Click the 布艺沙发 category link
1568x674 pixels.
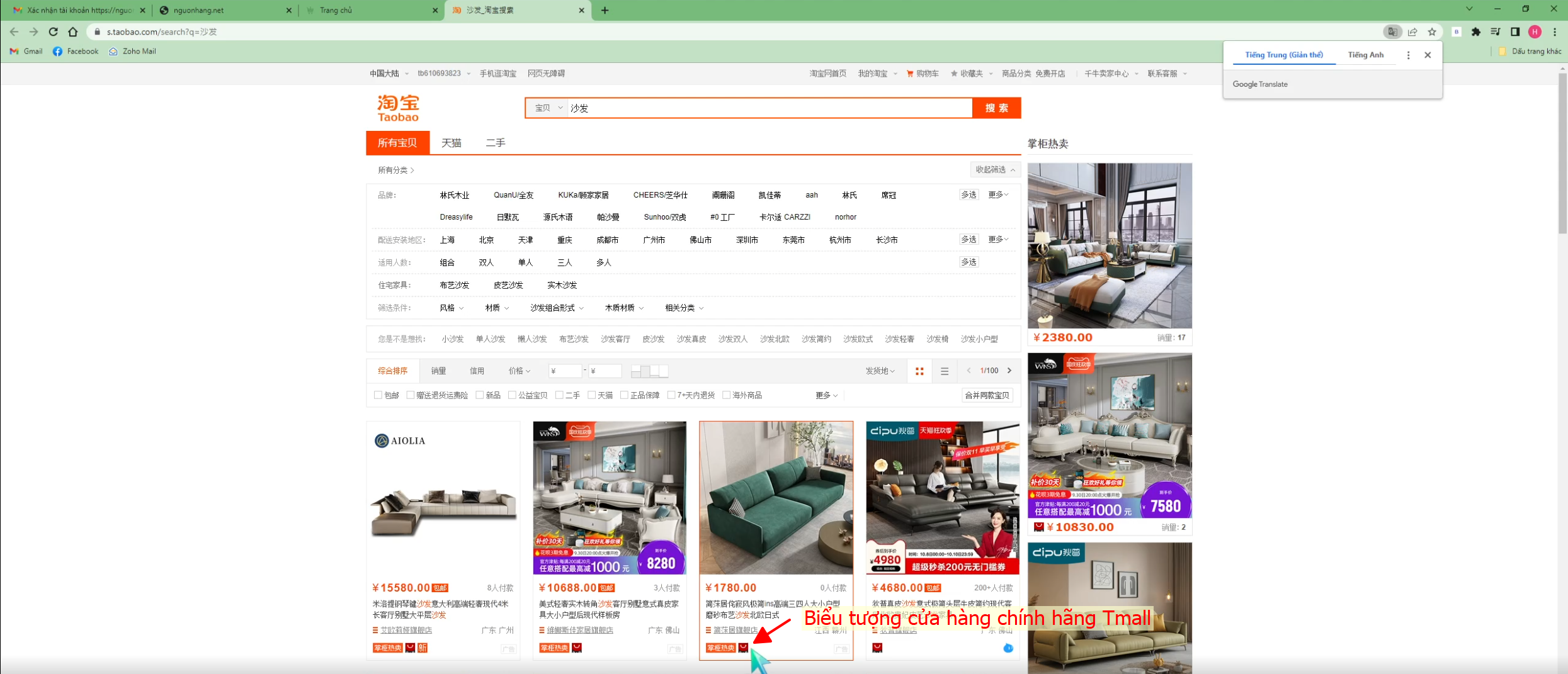tap(454, 285)
